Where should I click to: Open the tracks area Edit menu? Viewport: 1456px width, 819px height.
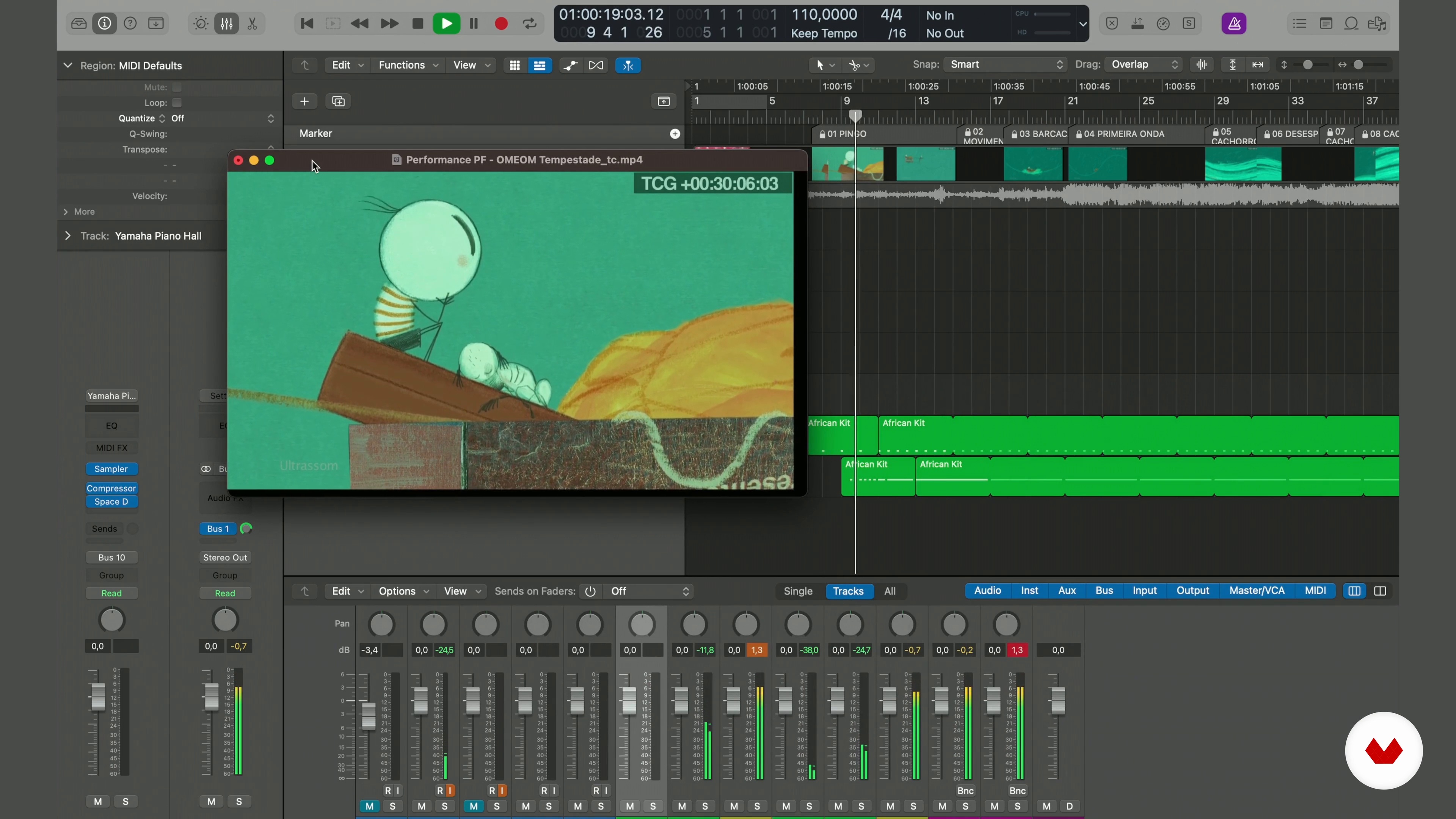[347, 66]
